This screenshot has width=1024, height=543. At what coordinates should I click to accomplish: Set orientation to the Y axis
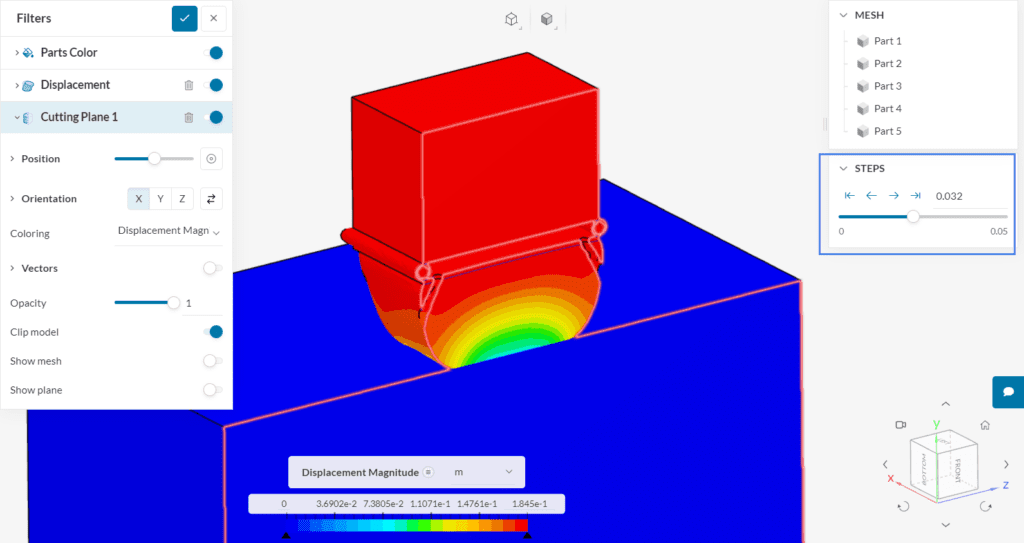point(160,199)
